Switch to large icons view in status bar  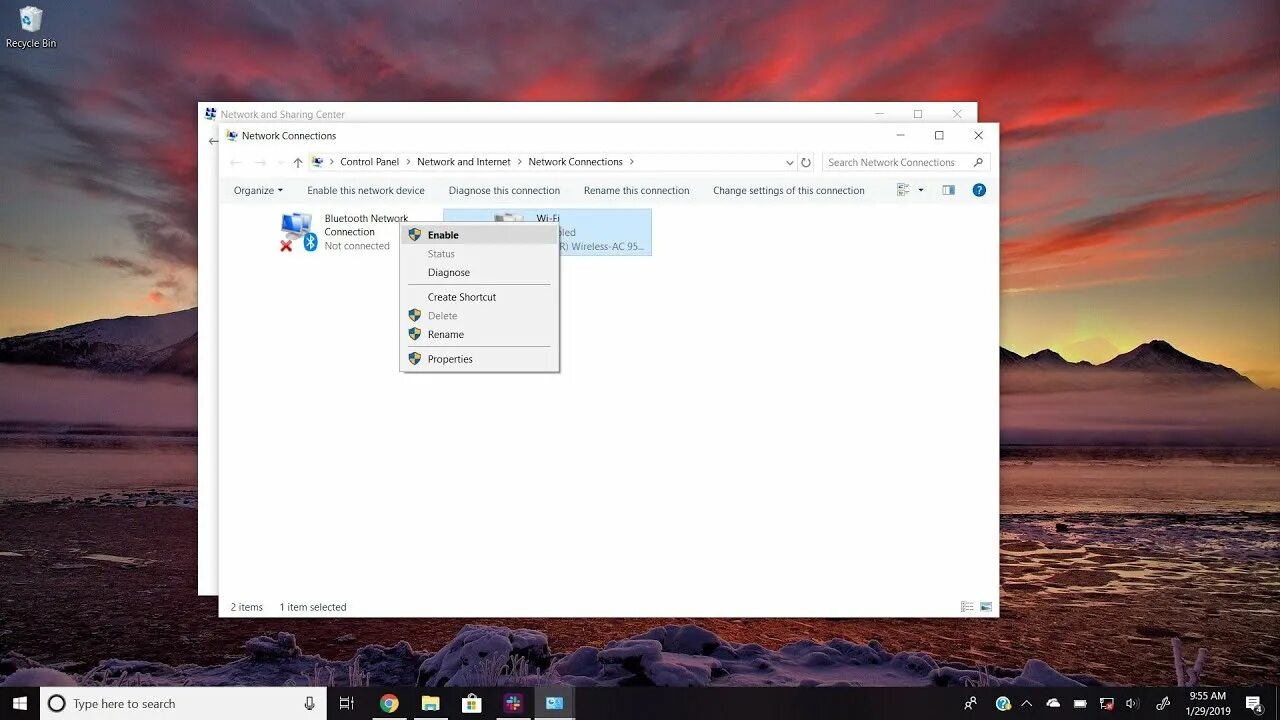(x=986, y=607)
